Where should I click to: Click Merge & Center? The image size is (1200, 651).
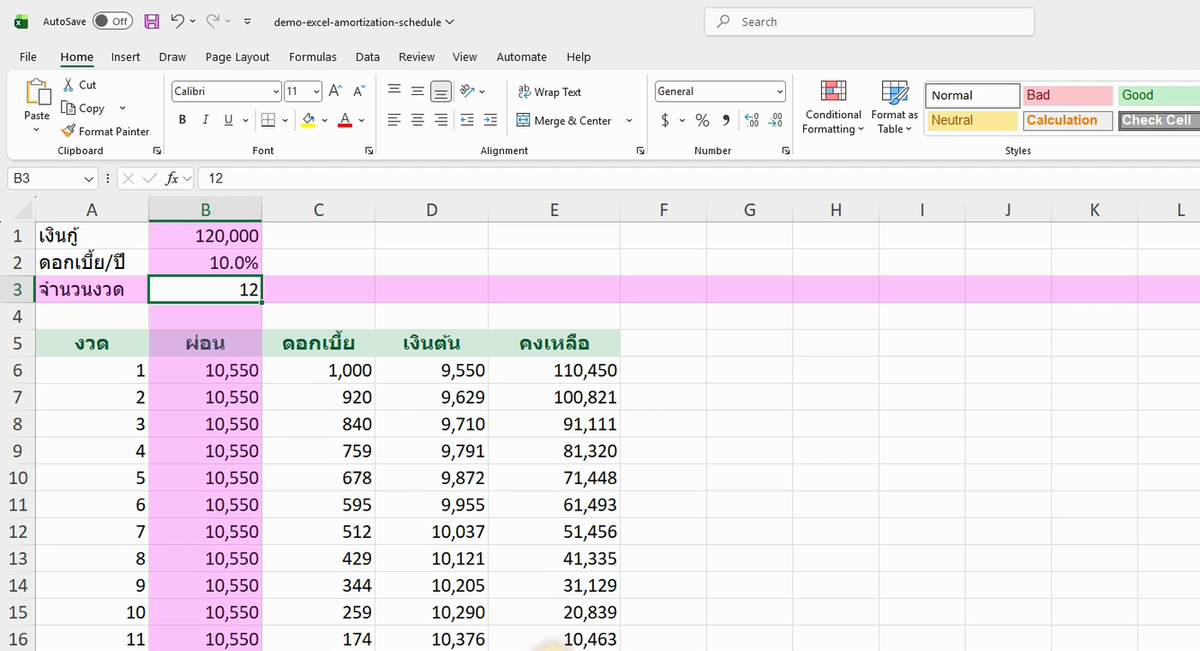[x=564, y=121]
